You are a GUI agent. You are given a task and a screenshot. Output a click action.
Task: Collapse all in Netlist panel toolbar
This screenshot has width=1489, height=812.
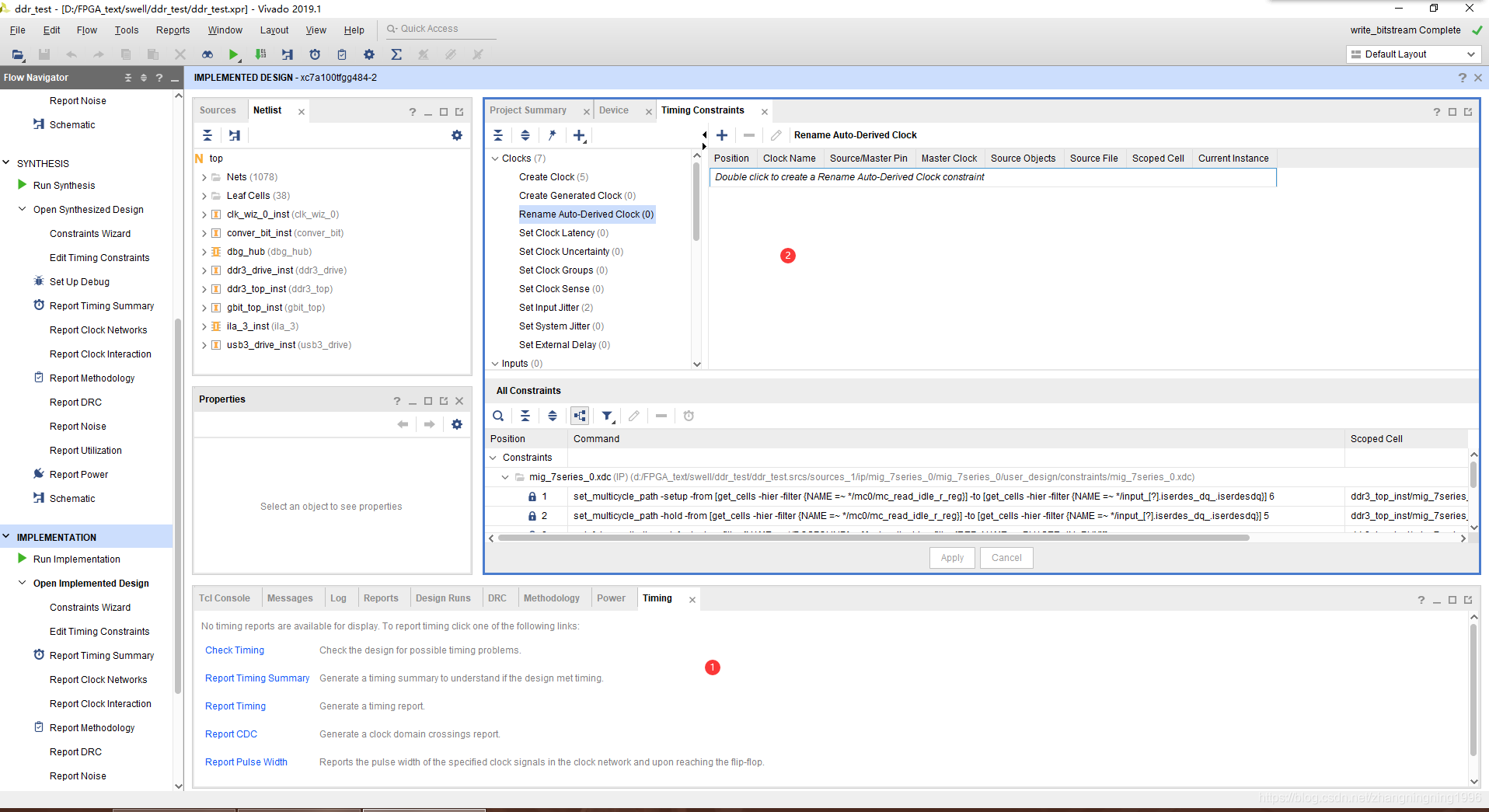[x=207, y=135]
